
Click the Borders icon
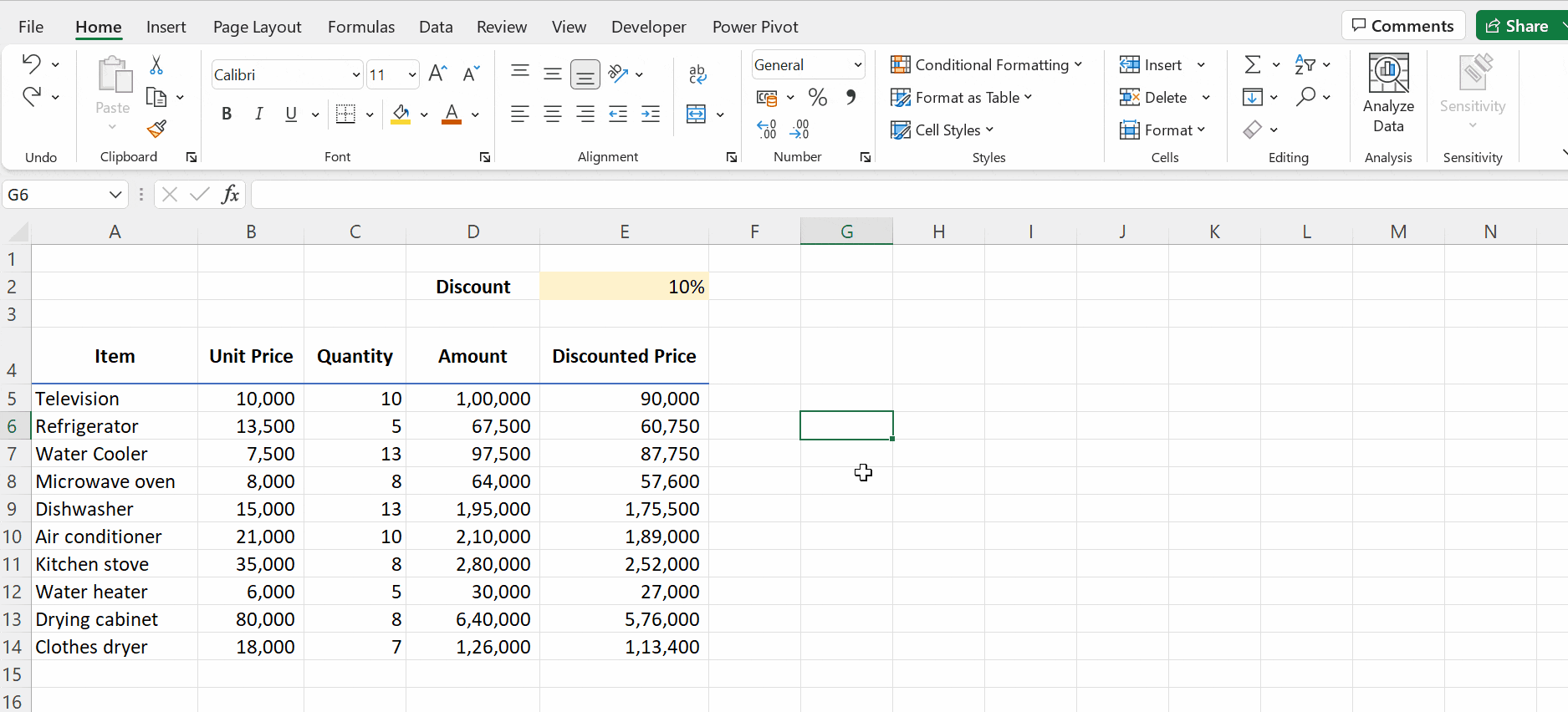[x=345, y=114]
